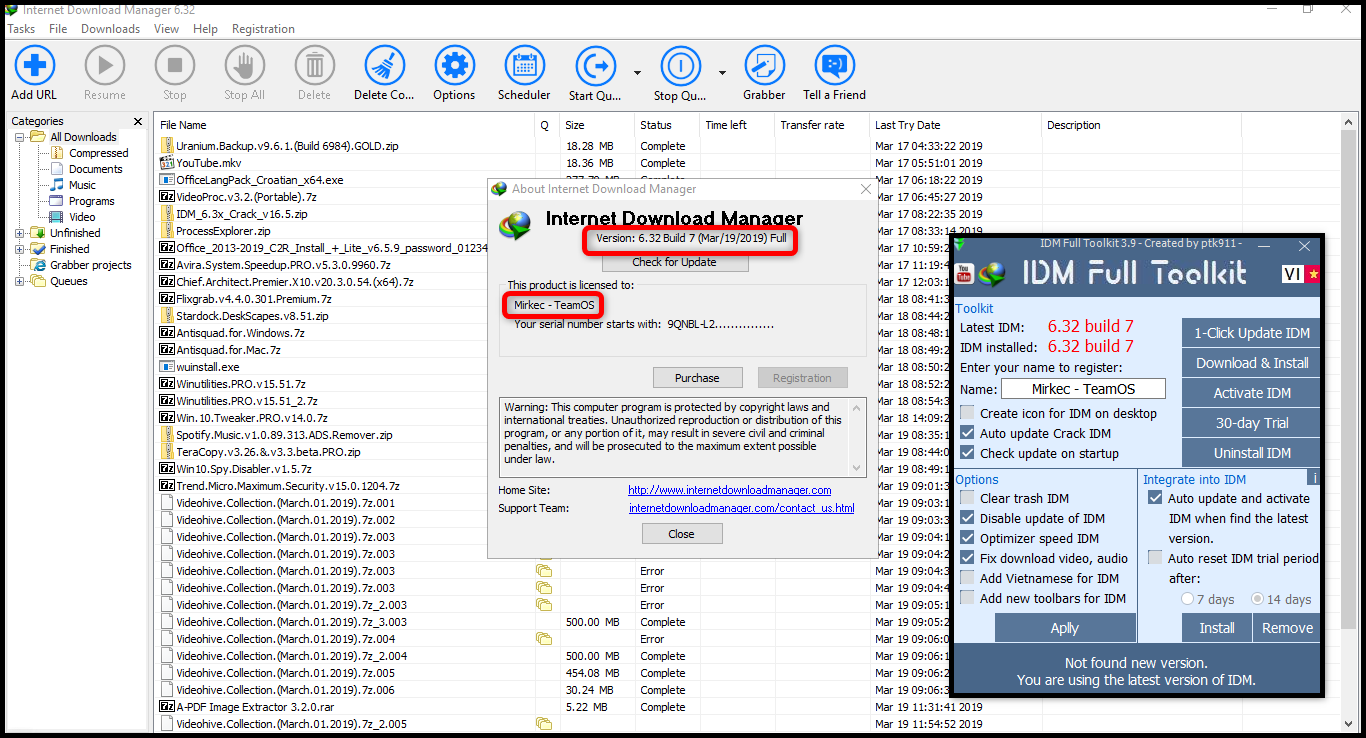Screen dimensions: 1366x738
Task: Click the Activate IDM button
Action: point(1252,393)
